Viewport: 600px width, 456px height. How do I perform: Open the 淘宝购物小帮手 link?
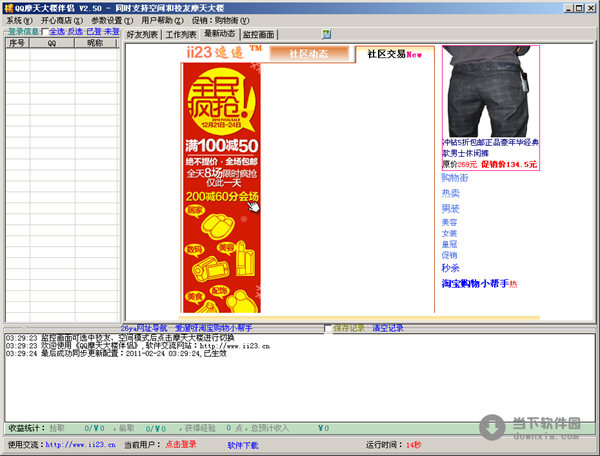click(475, 283)
